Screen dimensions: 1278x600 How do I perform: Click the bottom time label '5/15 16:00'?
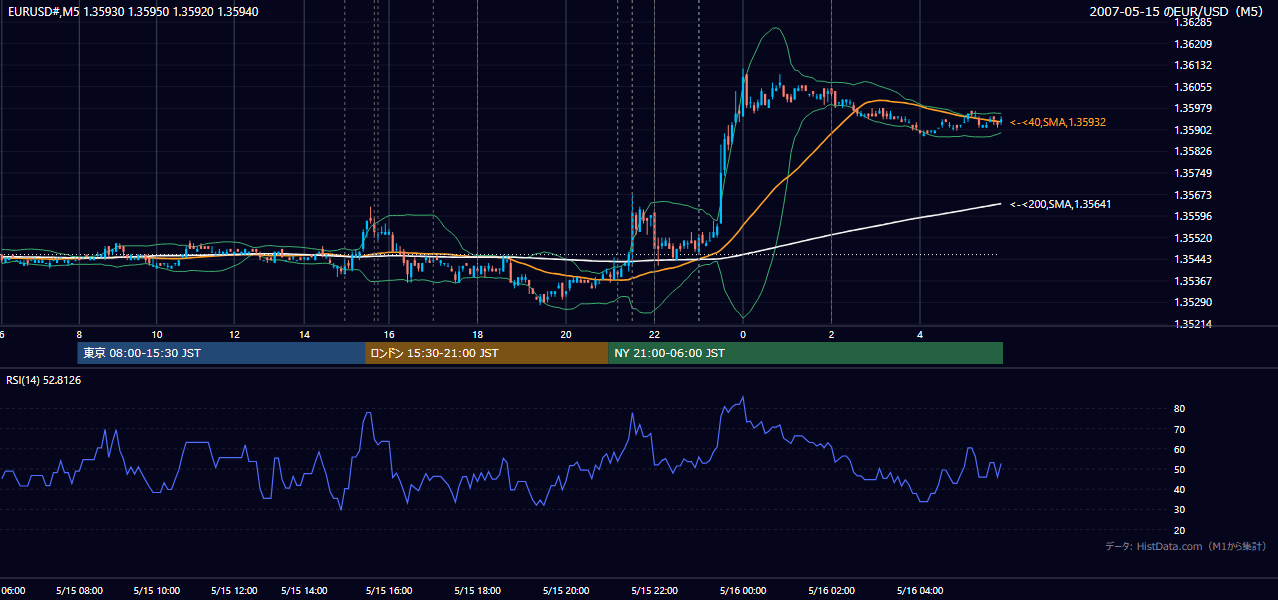(x=389, y=591)
